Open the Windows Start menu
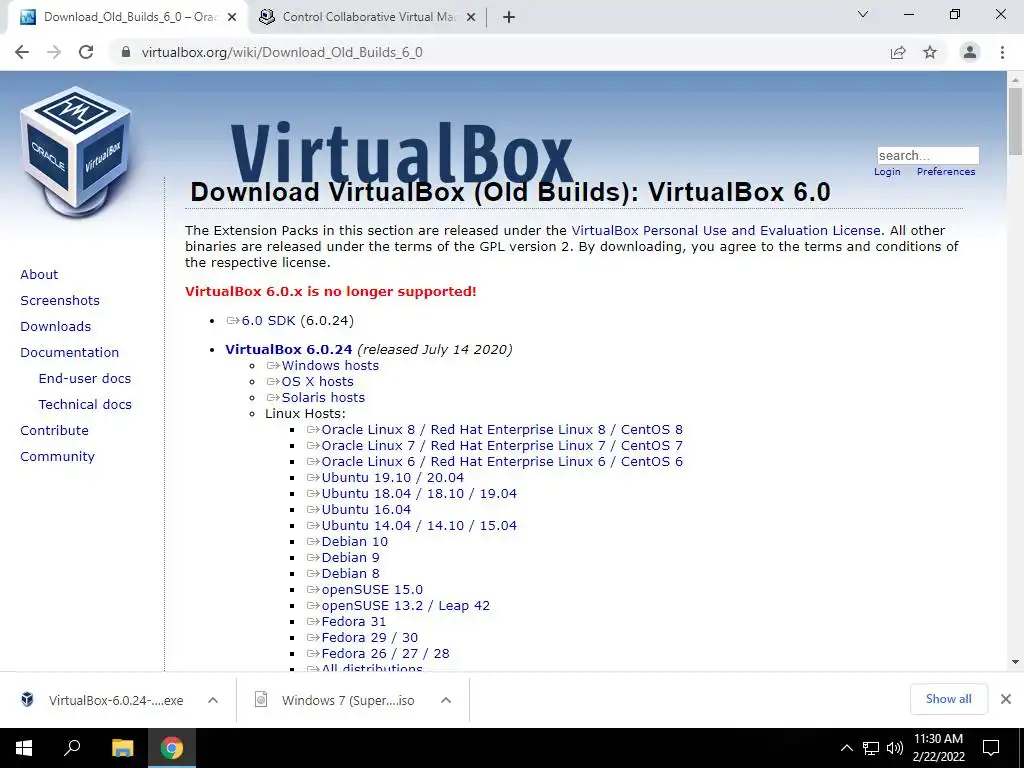The width and height of the screenshot is (1024, 768). tap(24, 748)
